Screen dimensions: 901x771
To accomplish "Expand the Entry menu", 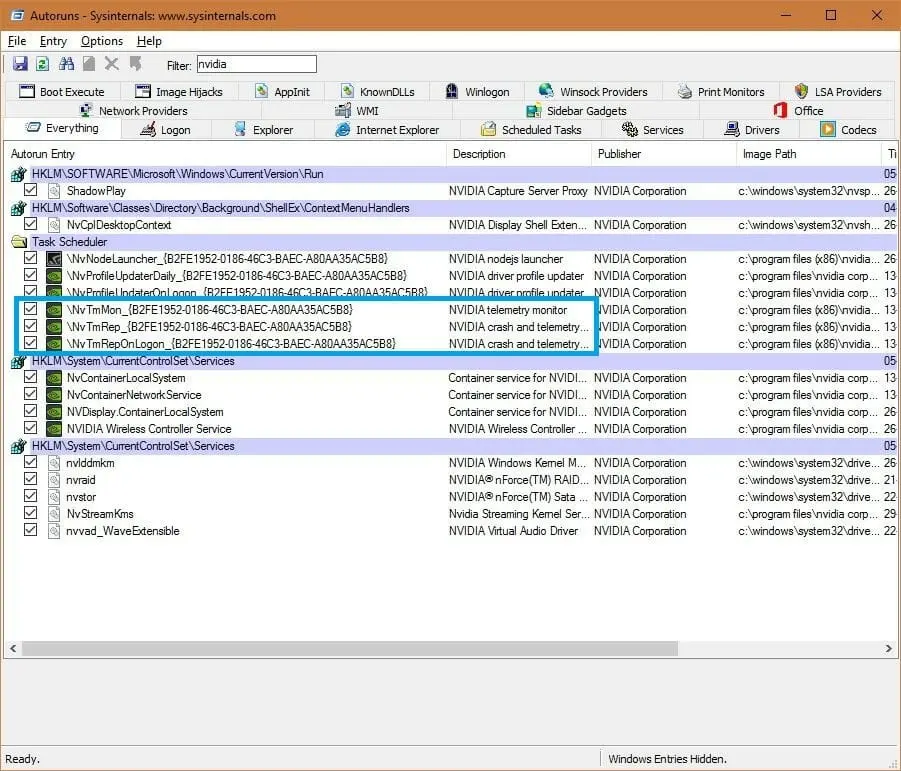I will click(x=52, y=41).
